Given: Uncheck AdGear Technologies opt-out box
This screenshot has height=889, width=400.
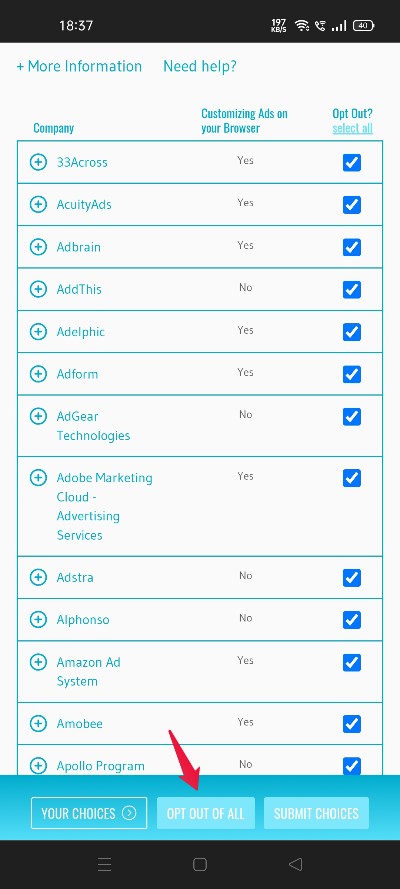Looking at the screenshot, I should coord(352,417).
